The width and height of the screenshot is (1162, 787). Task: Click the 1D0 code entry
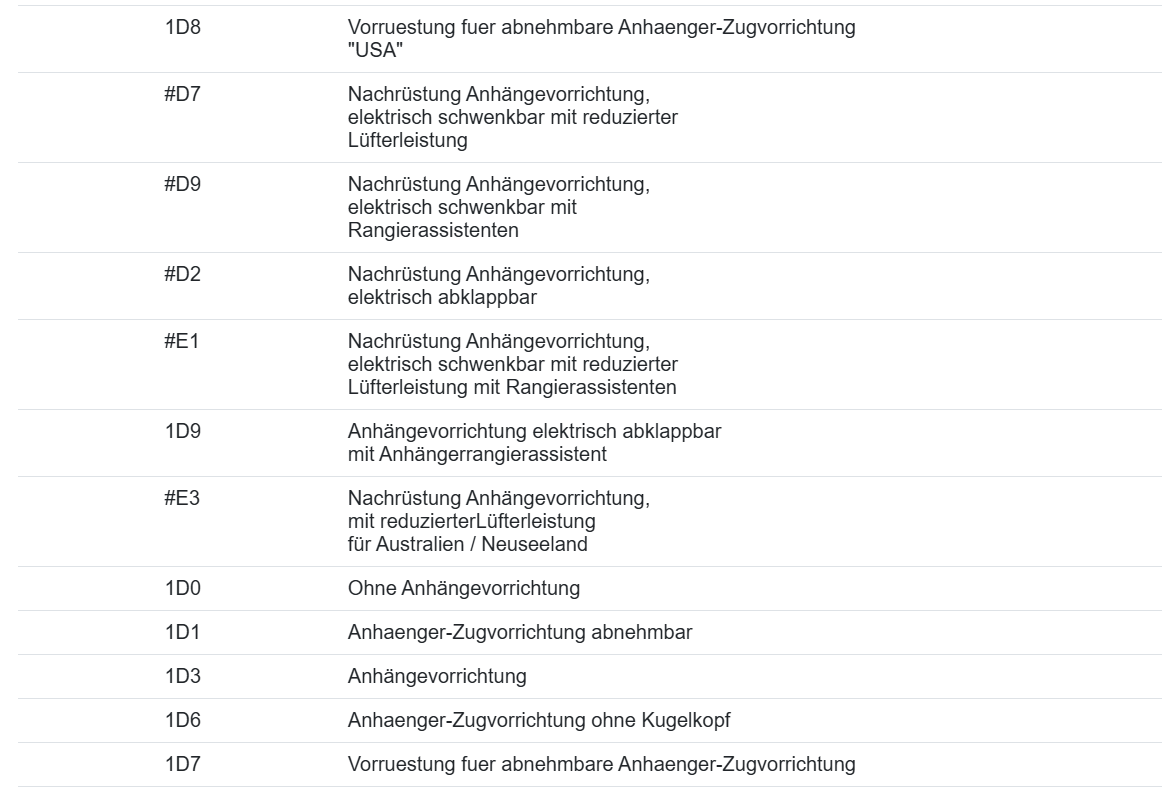[182, 588]
